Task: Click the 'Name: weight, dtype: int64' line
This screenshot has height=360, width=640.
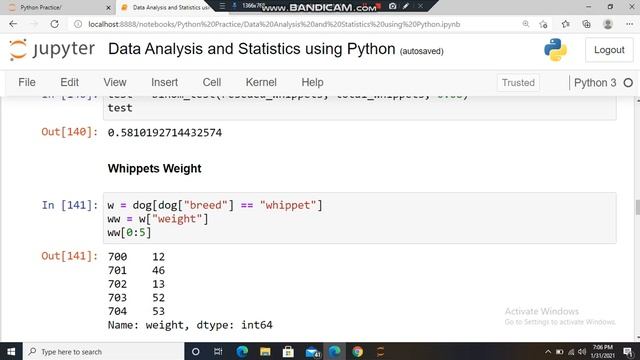Action: click(190, 325)
